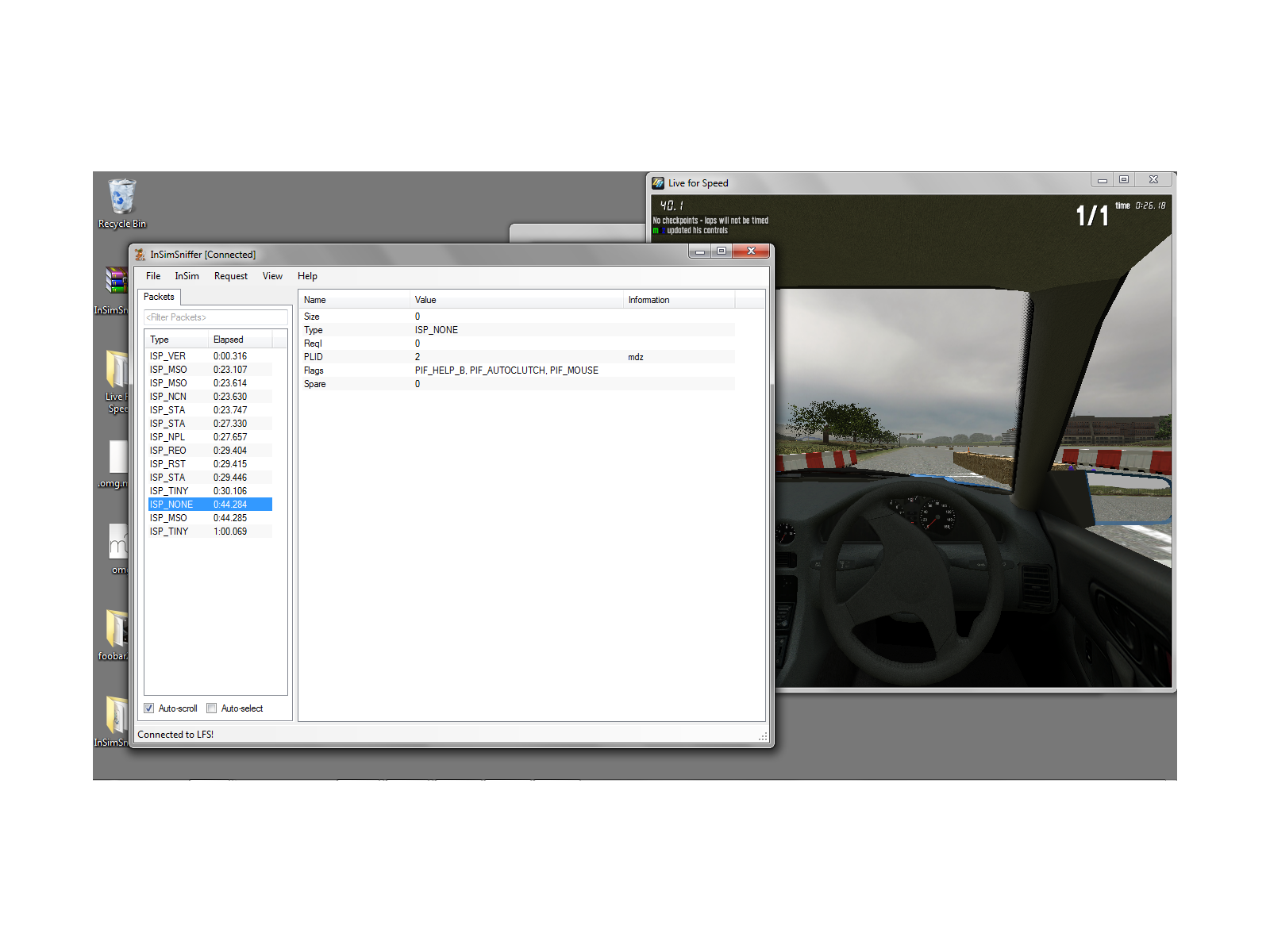Select the ISP_REO packet row
This screenshot has width=1270, height=952.
coord(210,451)
